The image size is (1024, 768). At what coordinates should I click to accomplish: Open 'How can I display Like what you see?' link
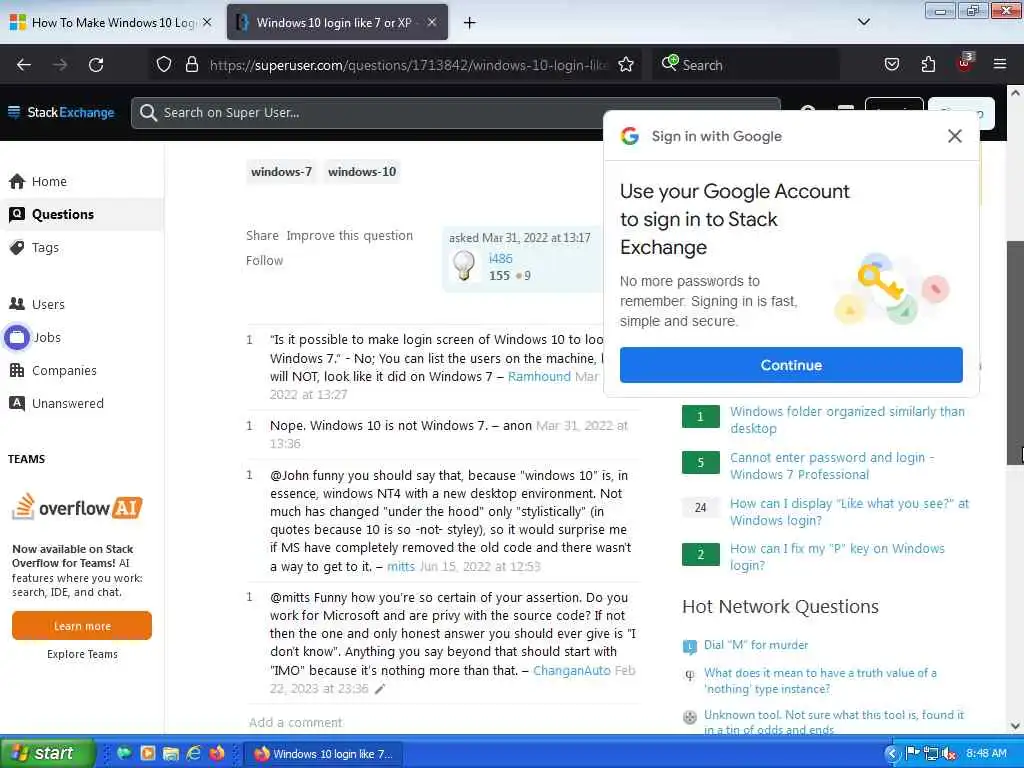pyautogui.click(x=849, y=512)
